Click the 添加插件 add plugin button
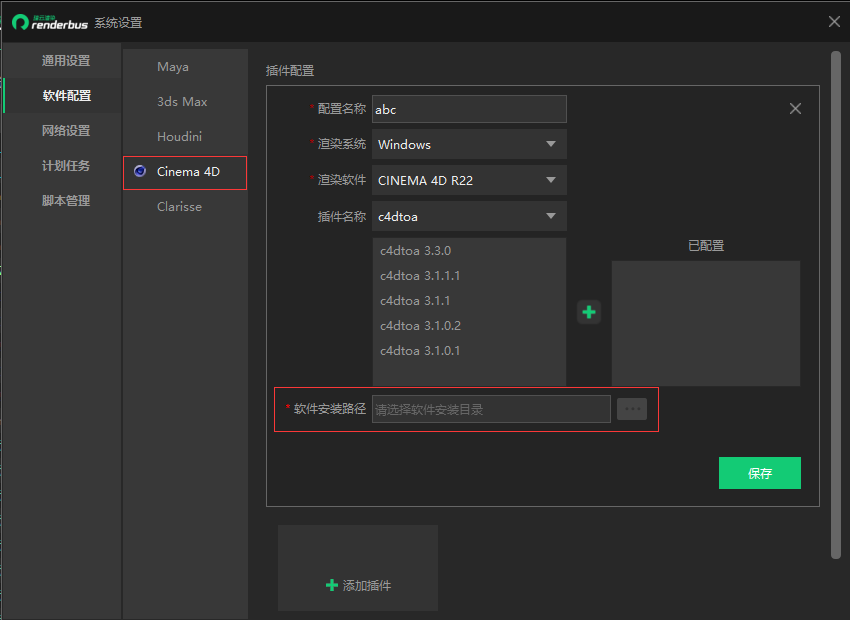This screenshot has height=620, width=850. pos(357,585)
